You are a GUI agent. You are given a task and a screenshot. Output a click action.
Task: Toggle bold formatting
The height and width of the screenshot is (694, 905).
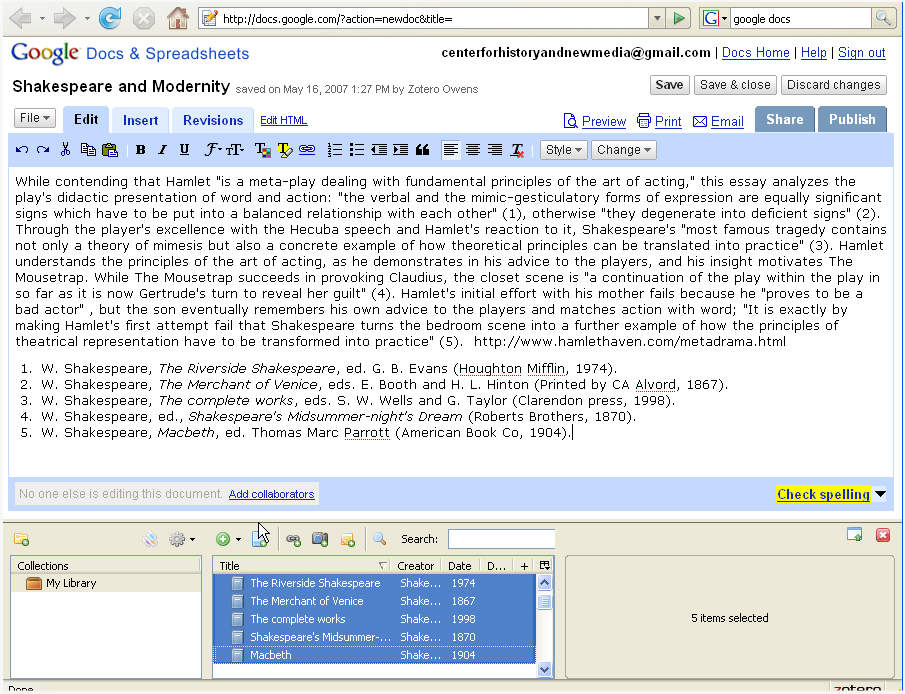[x=140, y=150]
